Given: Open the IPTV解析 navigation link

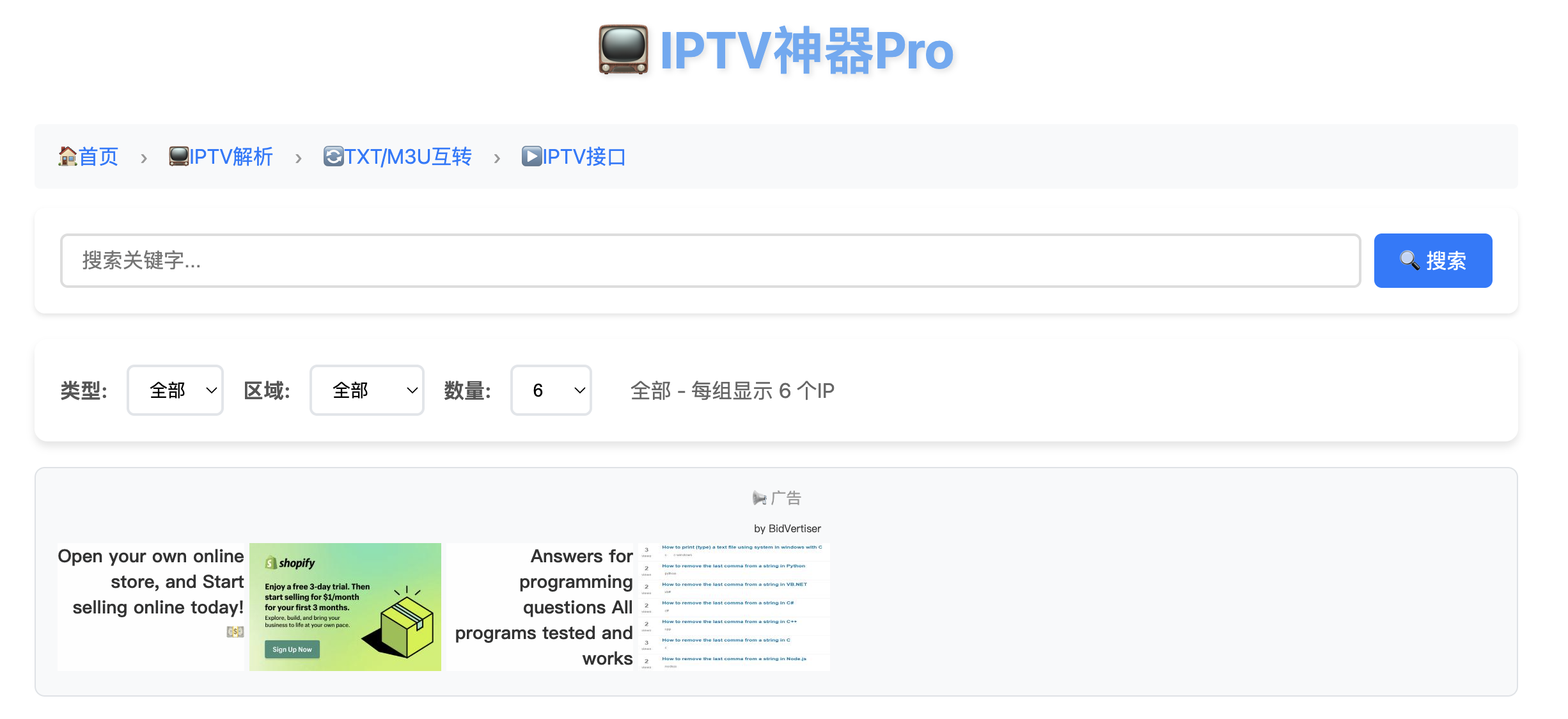Looking at the screenshot, I should click(231, 157).
